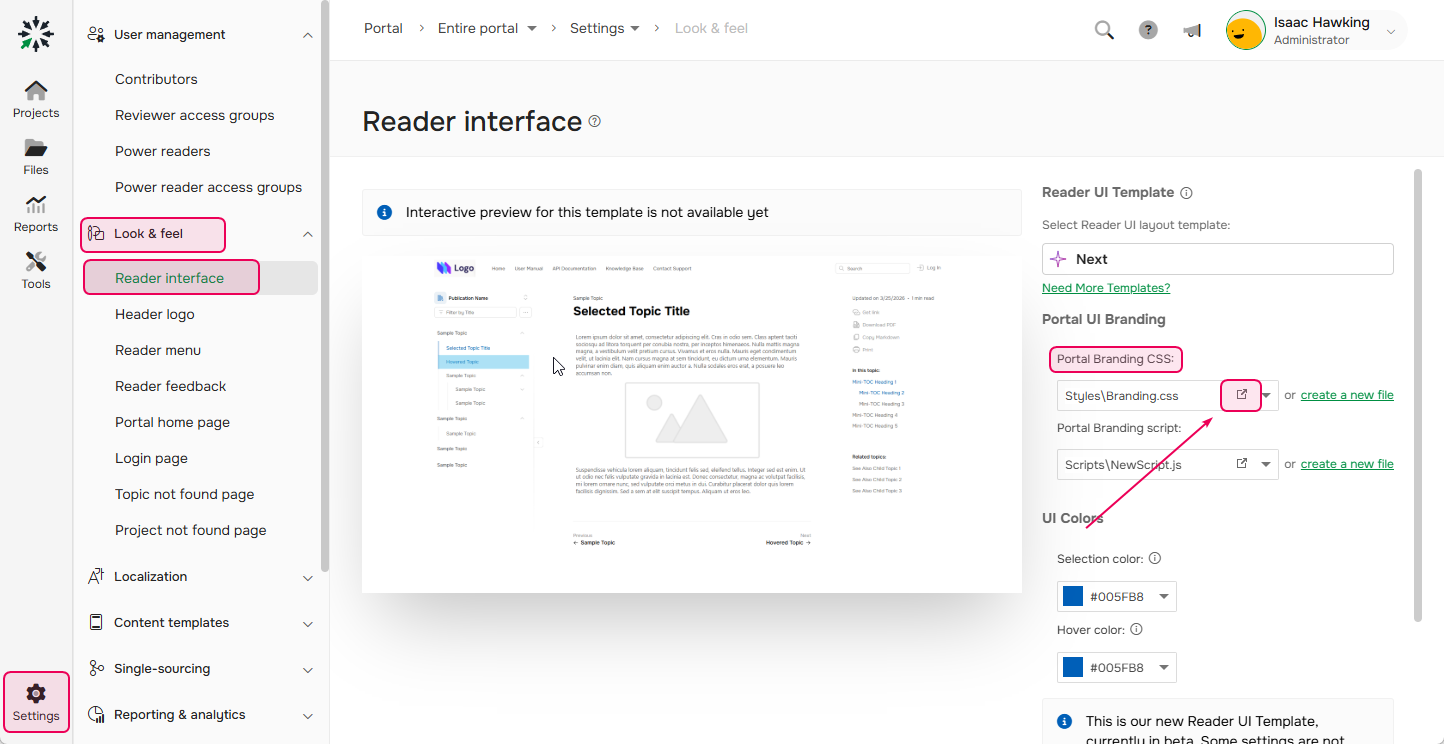Image resolution: width=1444 pixels, height=744 pixels.
Task: Click the template preview thumbnail
Action: [692, 421]
